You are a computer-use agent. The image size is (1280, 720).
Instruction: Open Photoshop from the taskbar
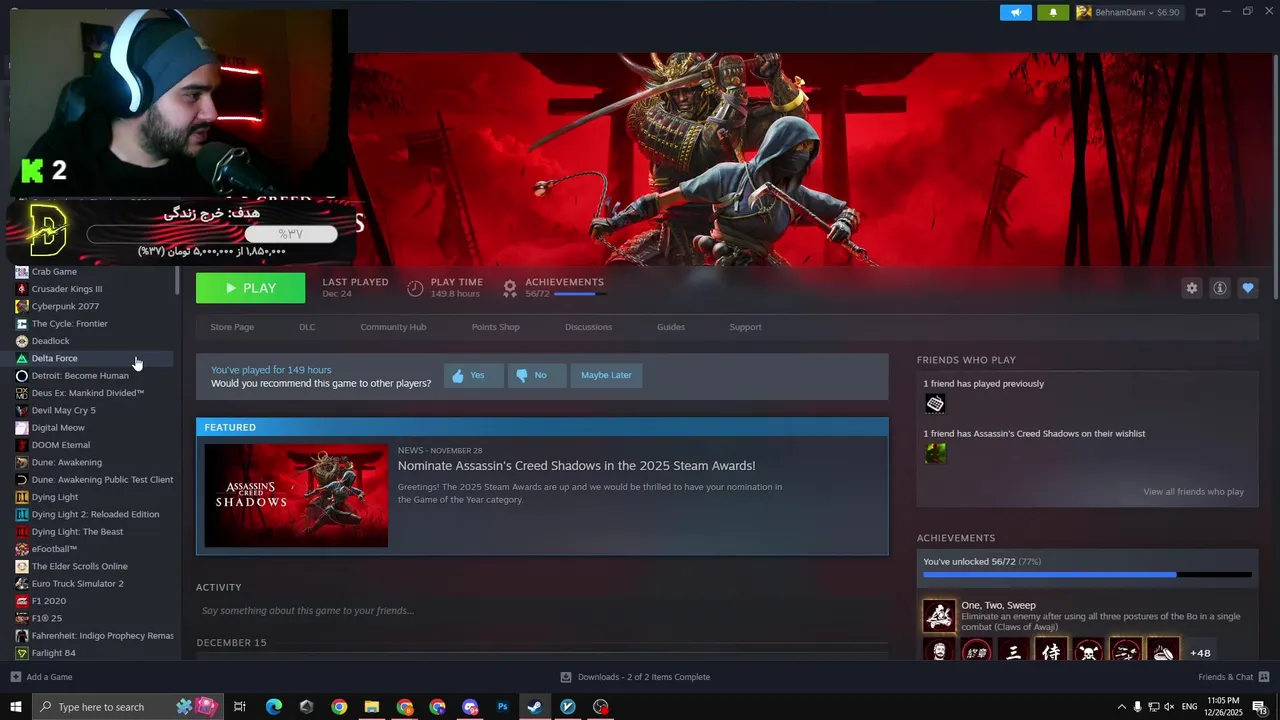pyautogui.click(x=503, y=707)
